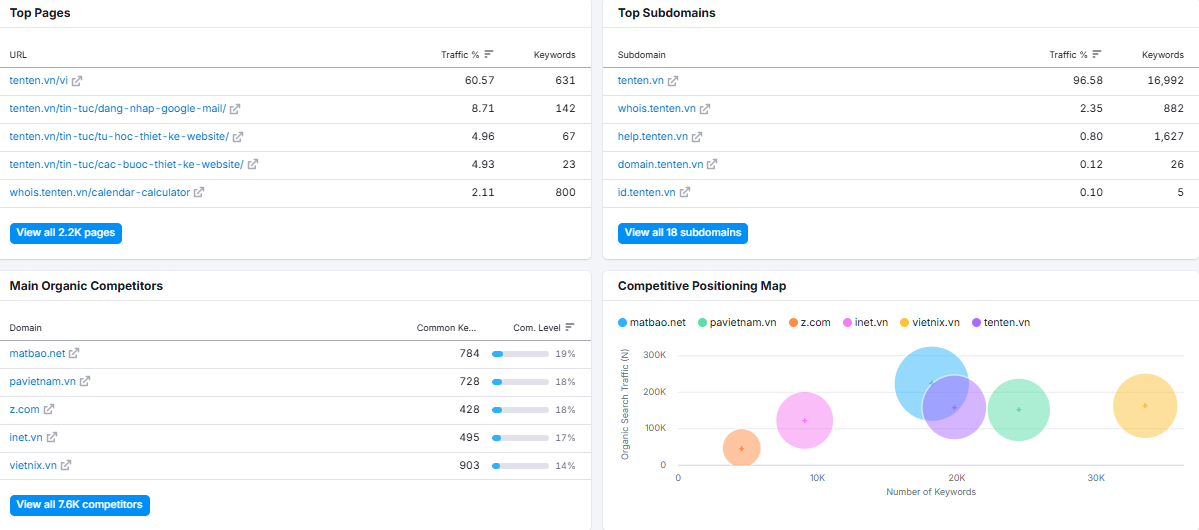1199x530 pixels.
Task: Click external link icon next to matbao.net competitor
Action: [74, 353]
